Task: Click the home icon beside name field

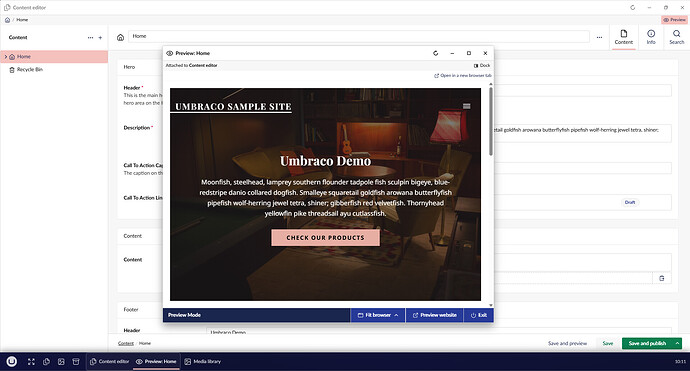Action: pyautogui.click(x=121, y=37)
